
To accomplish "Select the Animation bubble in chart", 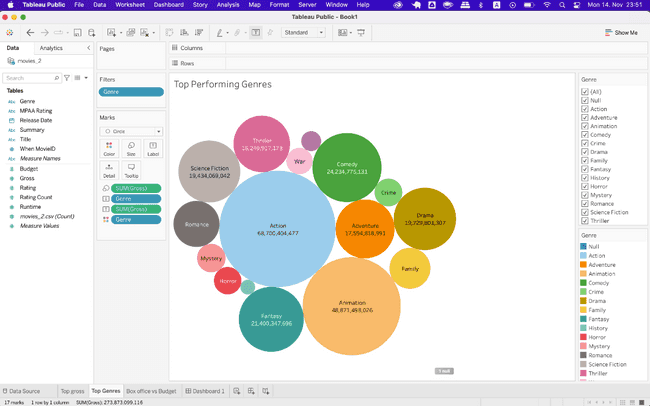I will (352, 306).
